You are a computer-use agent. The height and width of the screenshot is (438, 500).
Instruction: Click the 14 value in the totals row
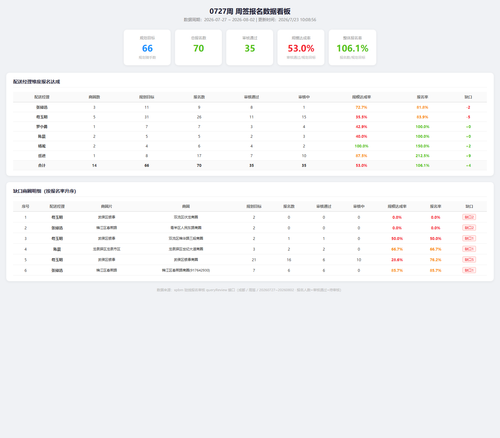(94, 165)
